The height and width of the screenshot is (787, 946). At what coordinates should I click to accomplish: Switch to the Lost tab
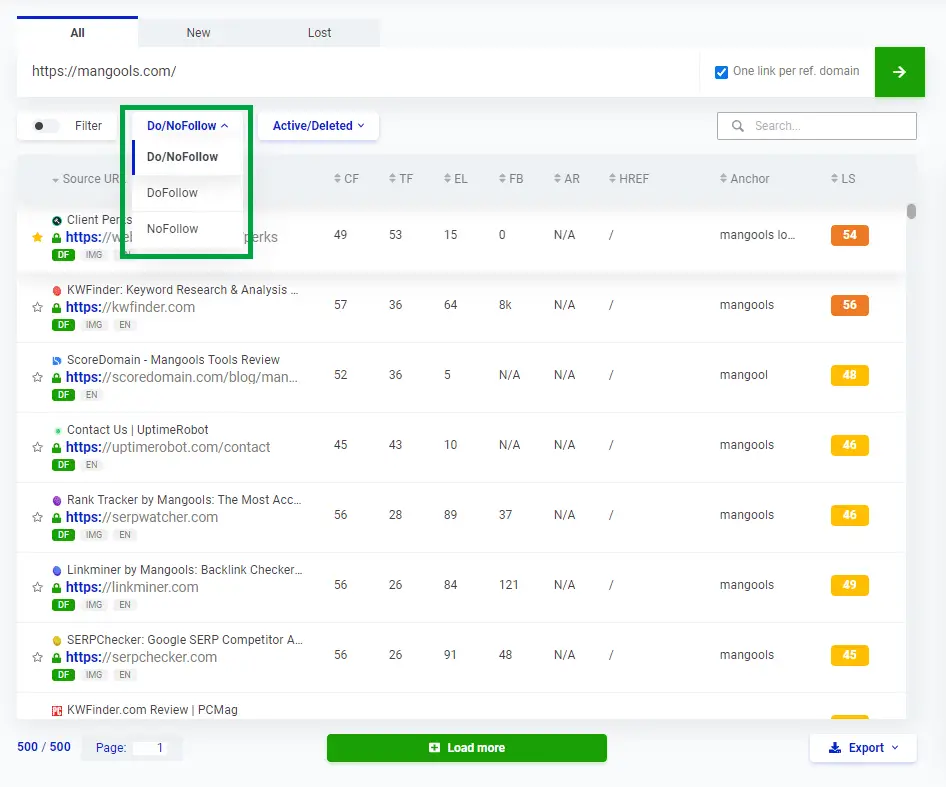tap(319, 33)
